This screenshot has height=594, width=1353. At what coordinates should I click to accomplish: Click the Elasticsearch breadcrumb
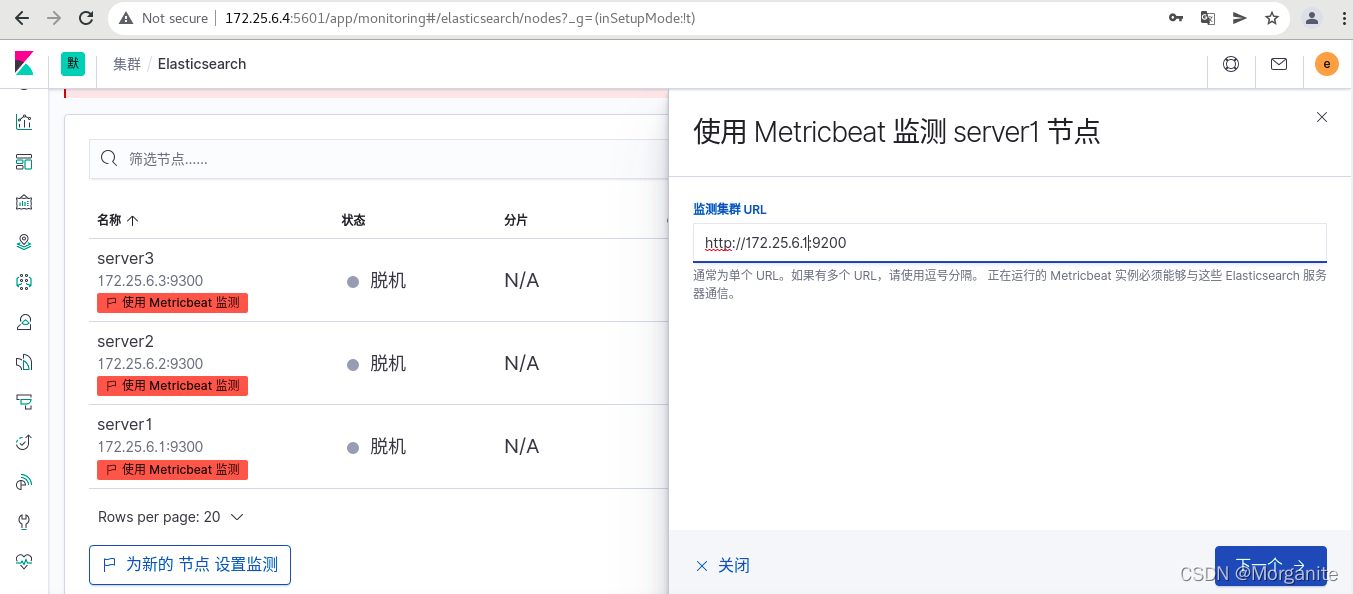pos(202,64)
